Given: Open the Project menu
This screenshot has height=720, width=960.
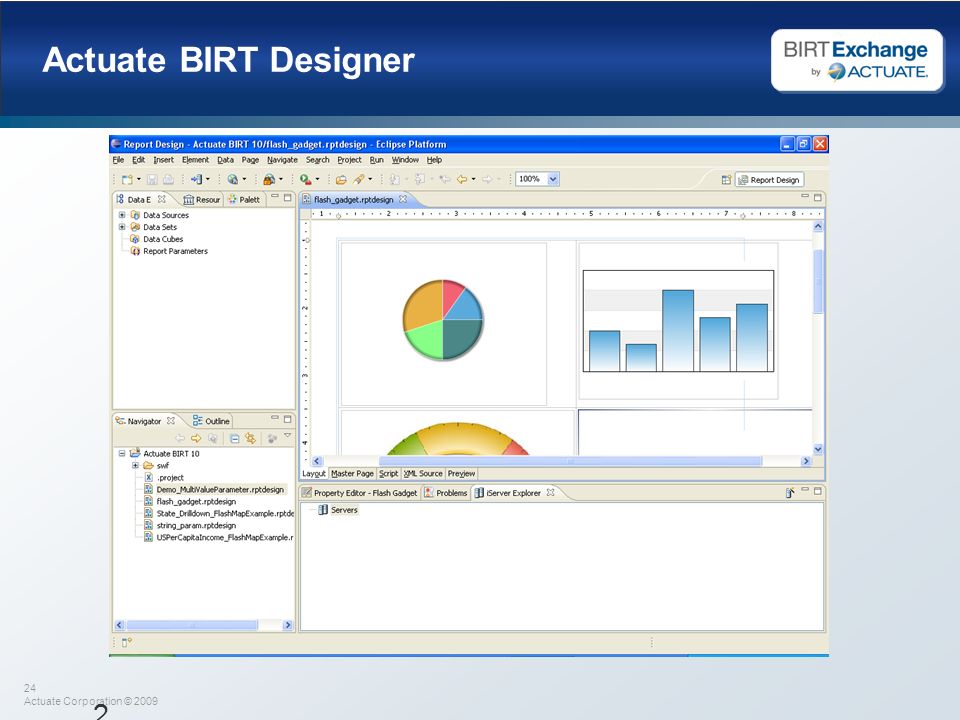Looking at the screenshot, I should pos(350,160).
